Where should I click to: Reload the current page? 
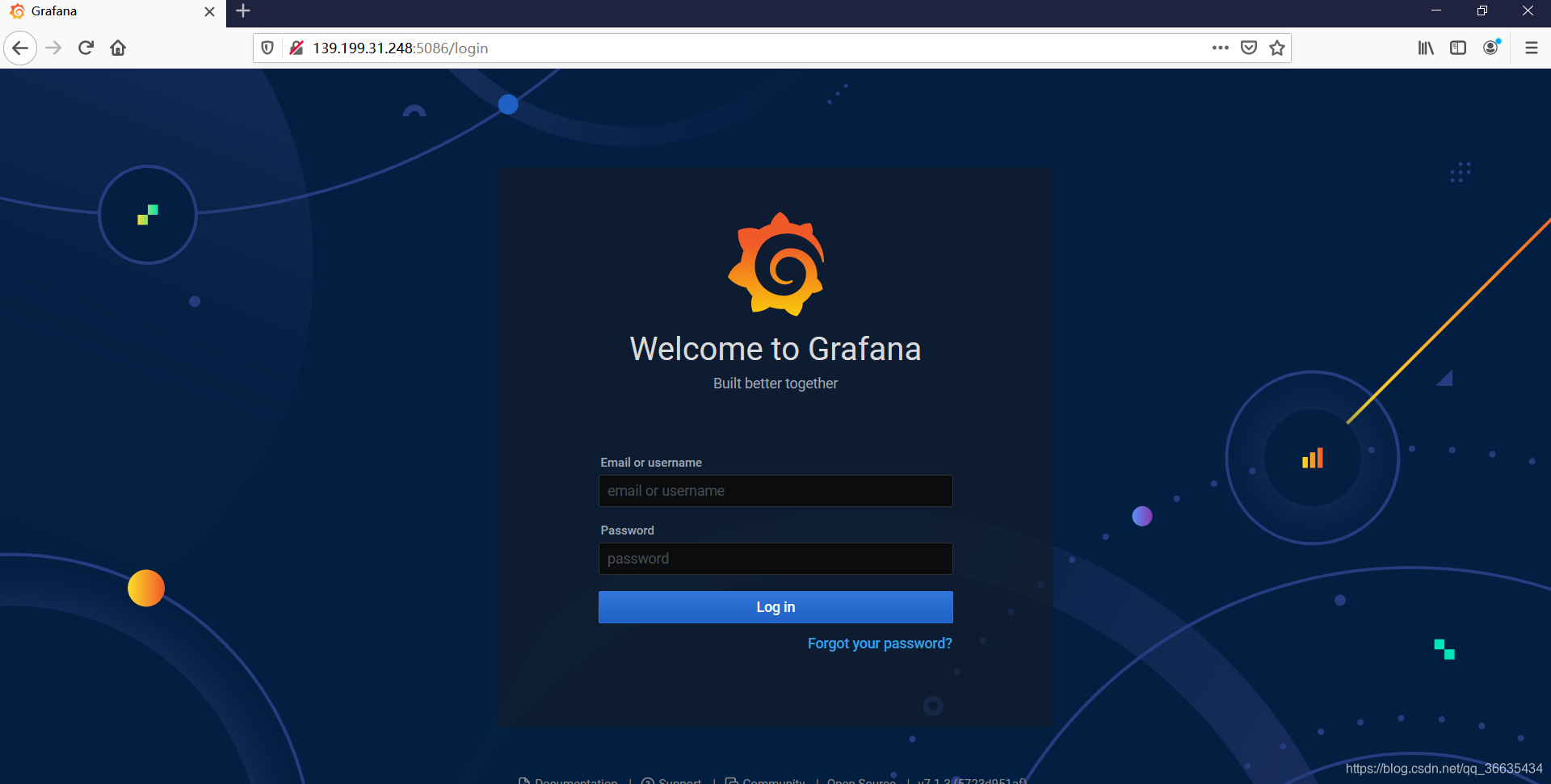[x=86, y=48]
